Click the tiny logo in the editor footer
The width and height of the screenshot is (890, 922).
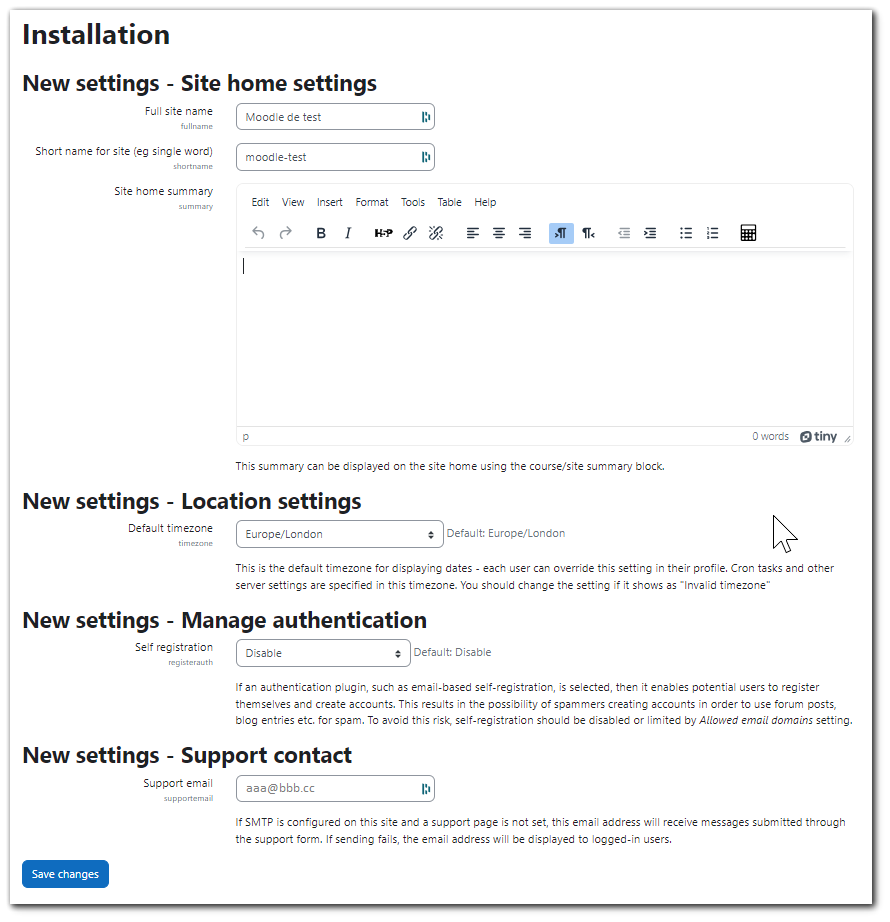tap(818, 436)
